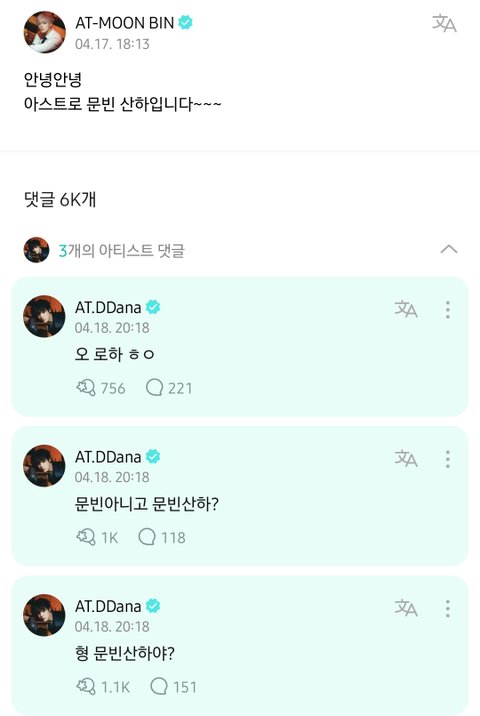The width and height of the screenshot is (480, 716).
Task: Collapse the artist comments section
Action: 449,249
